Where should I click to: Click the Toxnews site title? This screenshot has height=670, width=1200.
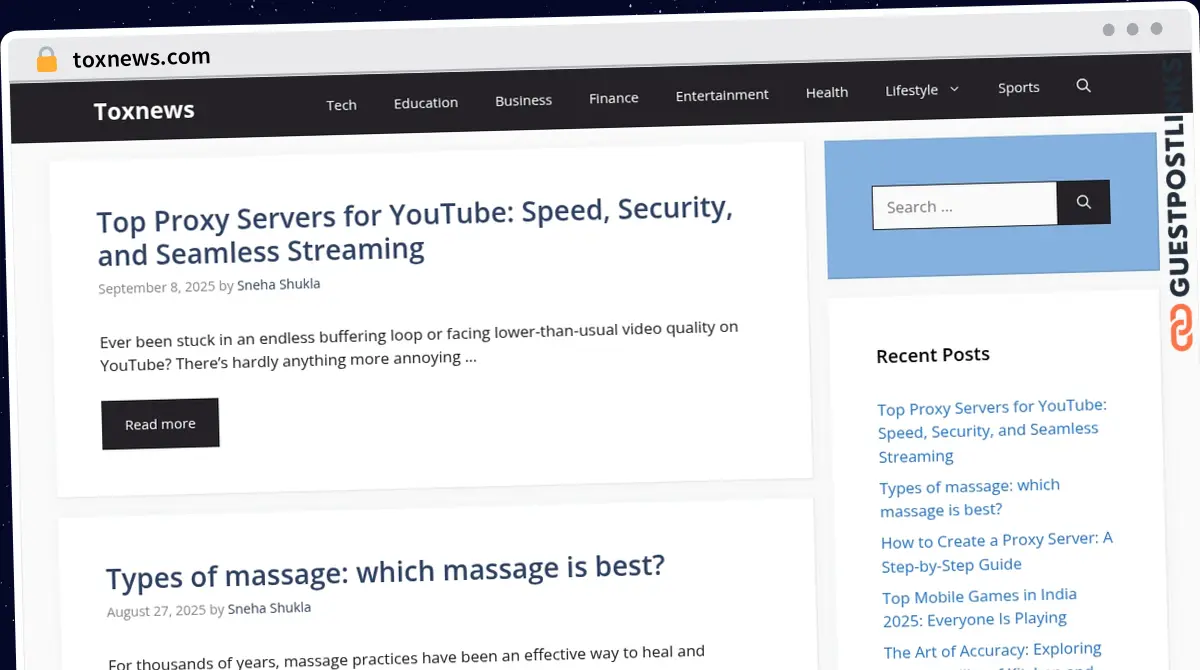(x=144, y=110)
